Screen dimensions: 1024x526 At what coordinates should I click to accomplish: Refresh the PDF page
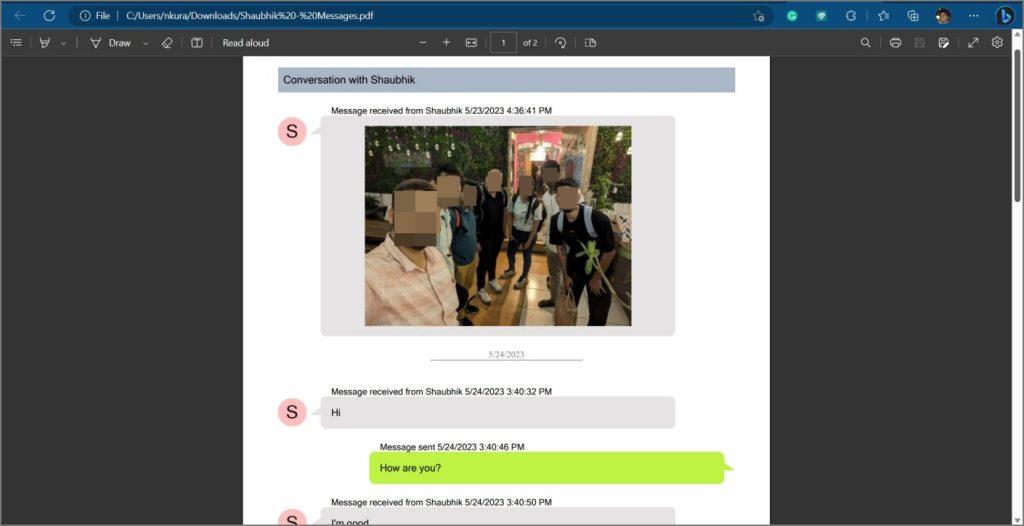(49, 16)
